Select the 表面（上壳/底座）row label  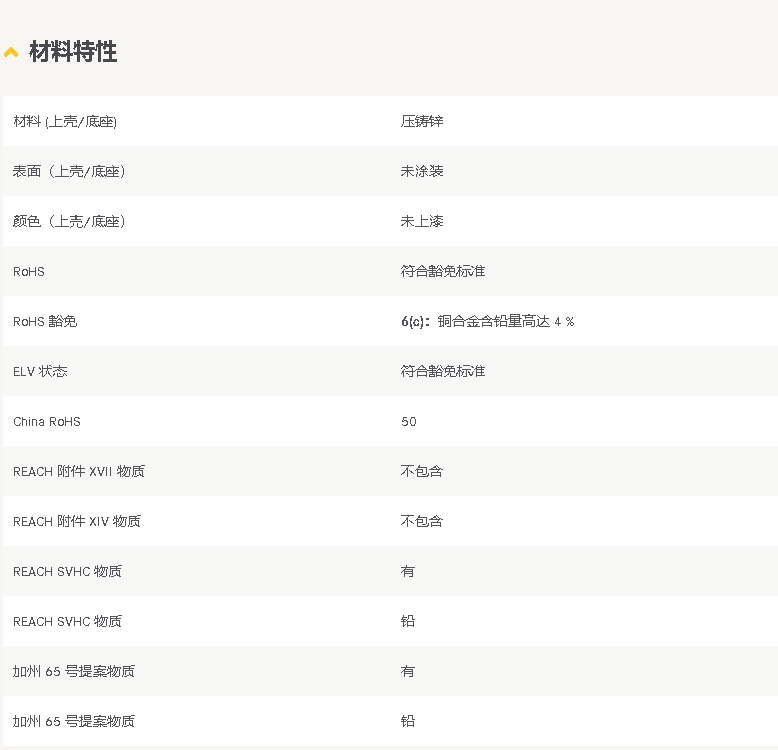click(69, 172)
